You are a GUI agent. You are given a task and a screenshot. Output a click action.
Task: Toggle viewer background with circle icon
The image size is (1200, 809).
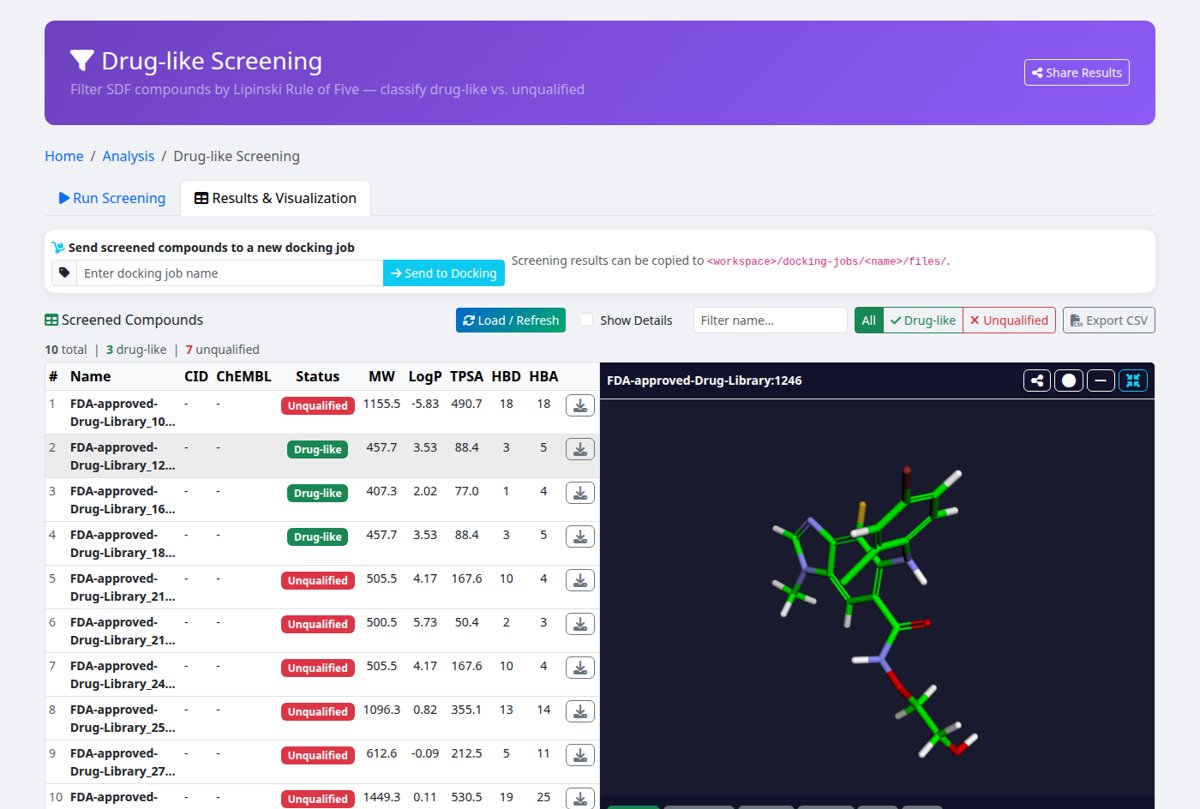1069,380
